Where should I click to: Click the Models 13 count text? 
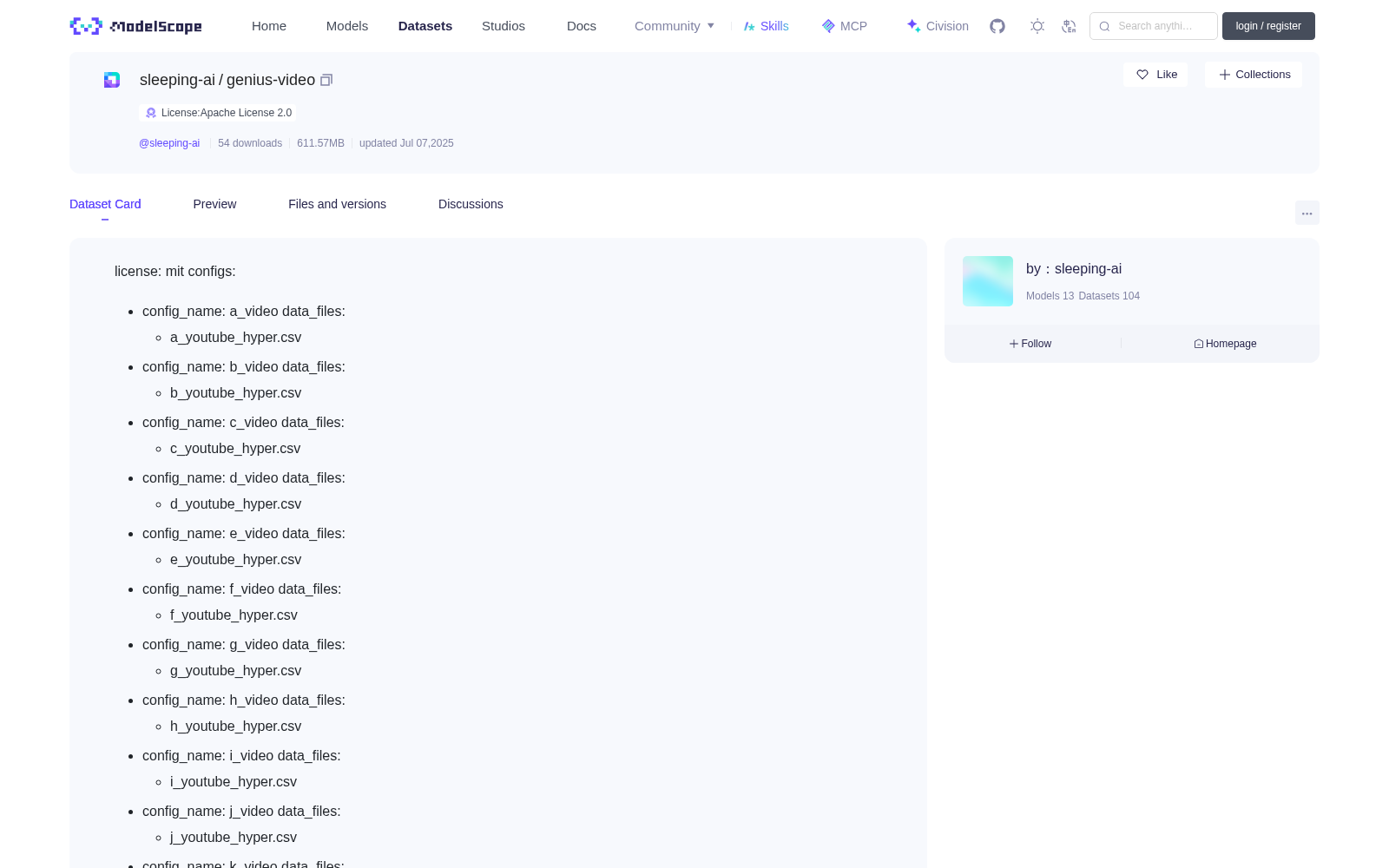point(1050,296)
